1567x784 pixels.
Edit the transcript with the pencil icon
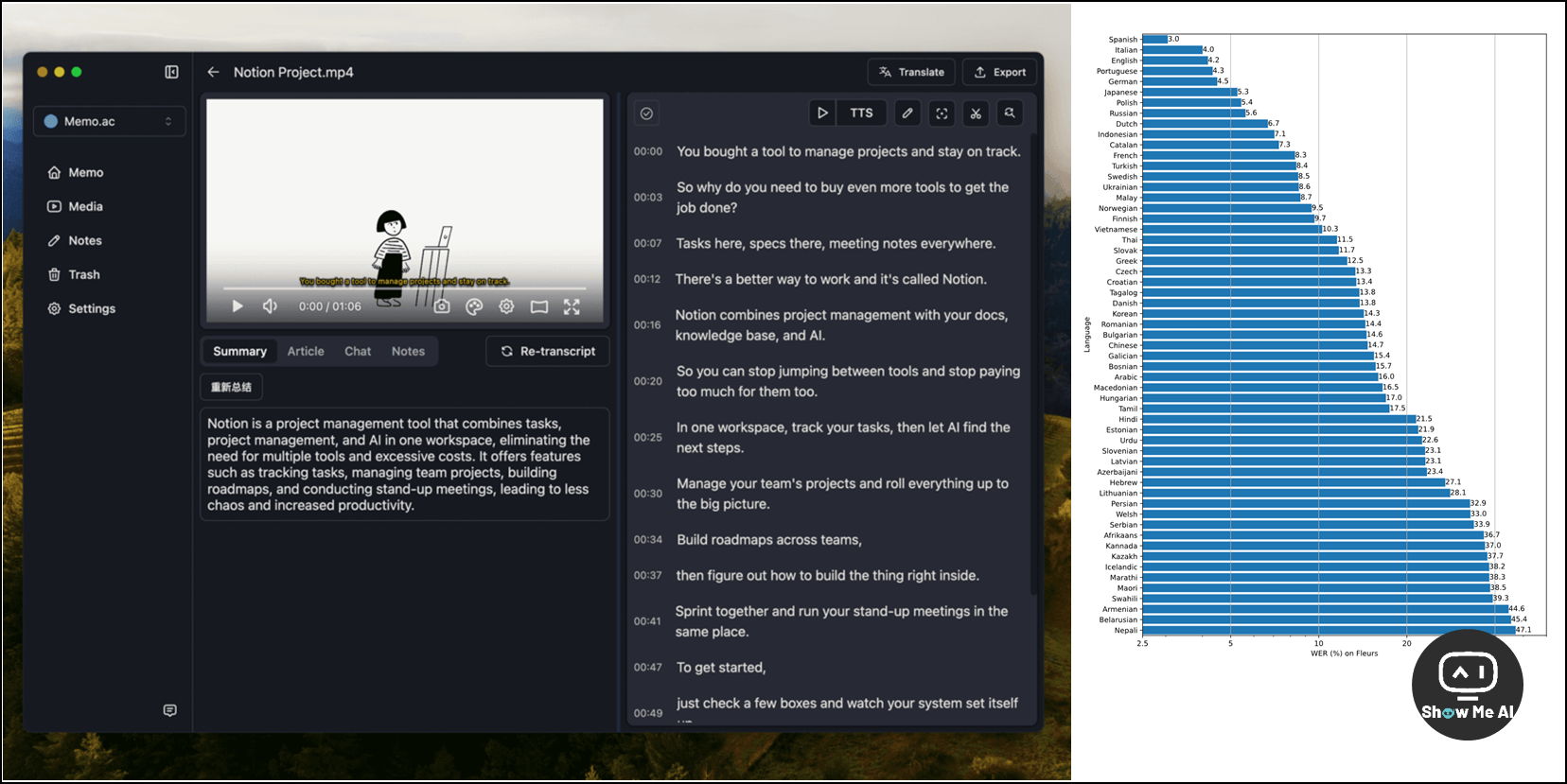point(907,113)
